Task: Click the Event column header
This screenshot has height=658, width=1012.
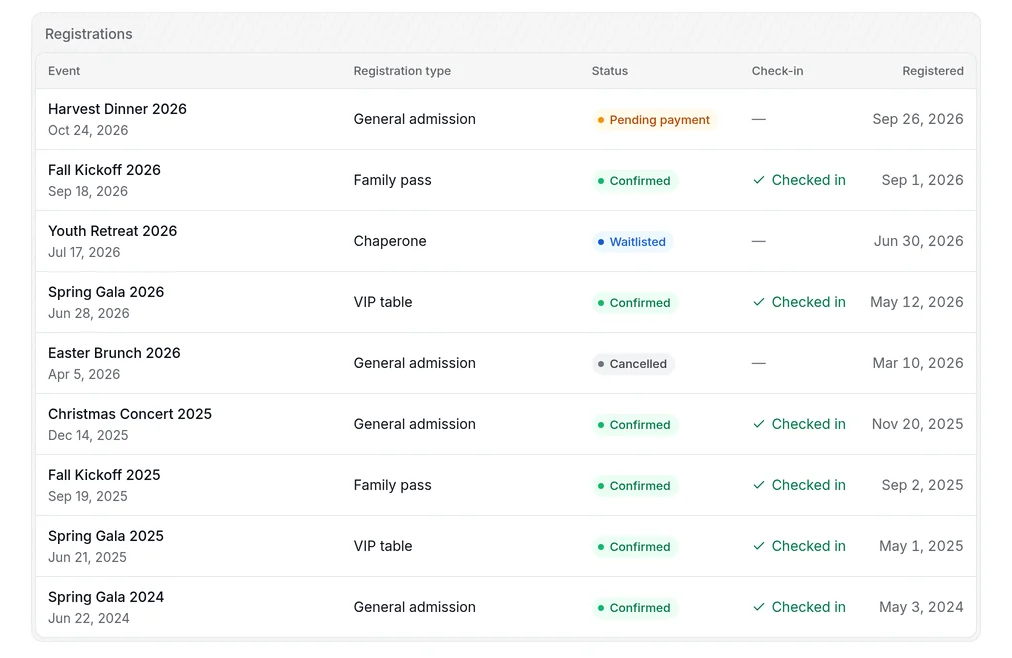Action: click(x=64, y=71)
